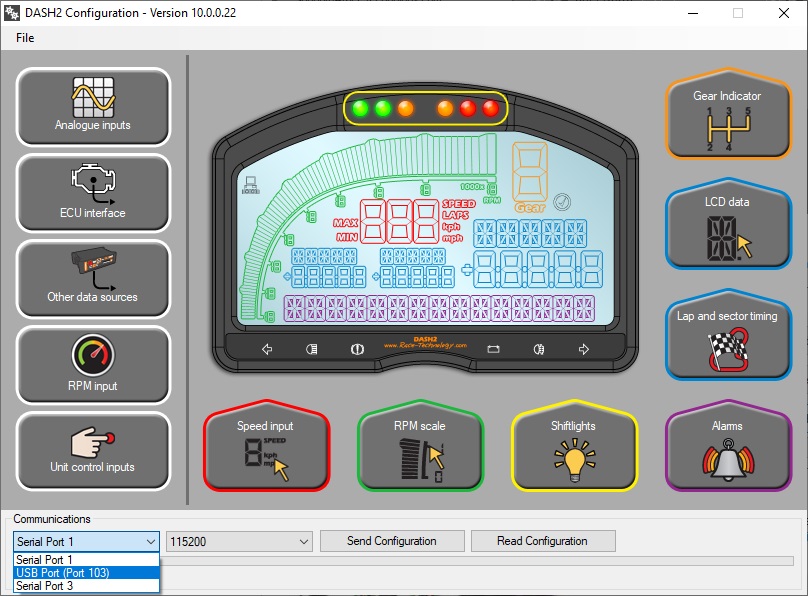Open the RPM input settings
The width and height of the screenshot is (808, 596).
click(x=93, y=366)
